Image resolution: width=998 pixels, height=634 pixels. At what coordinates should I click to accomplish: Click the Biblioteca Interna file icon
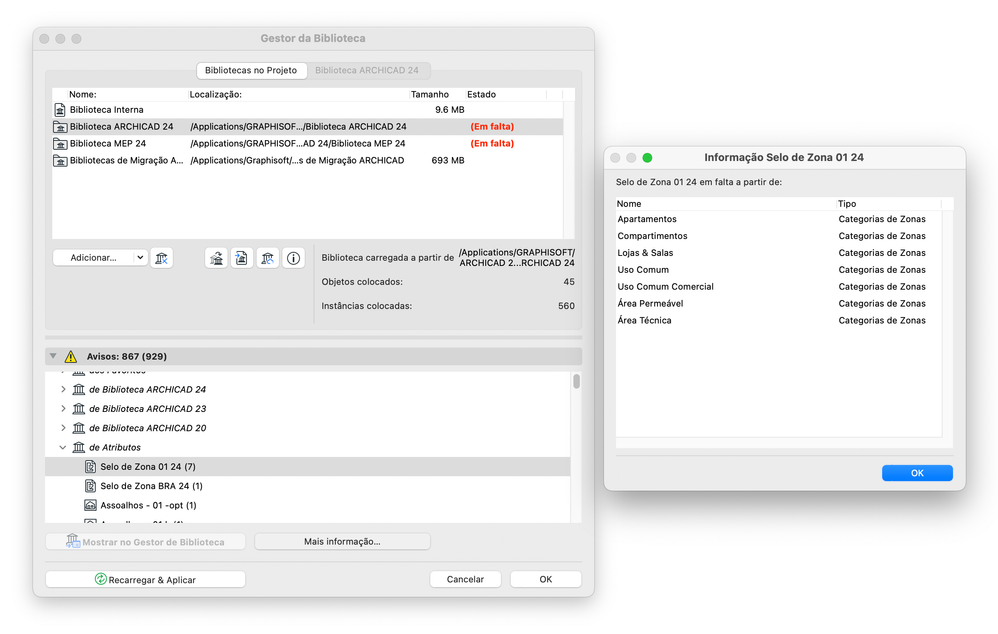[x=60, y=110]
